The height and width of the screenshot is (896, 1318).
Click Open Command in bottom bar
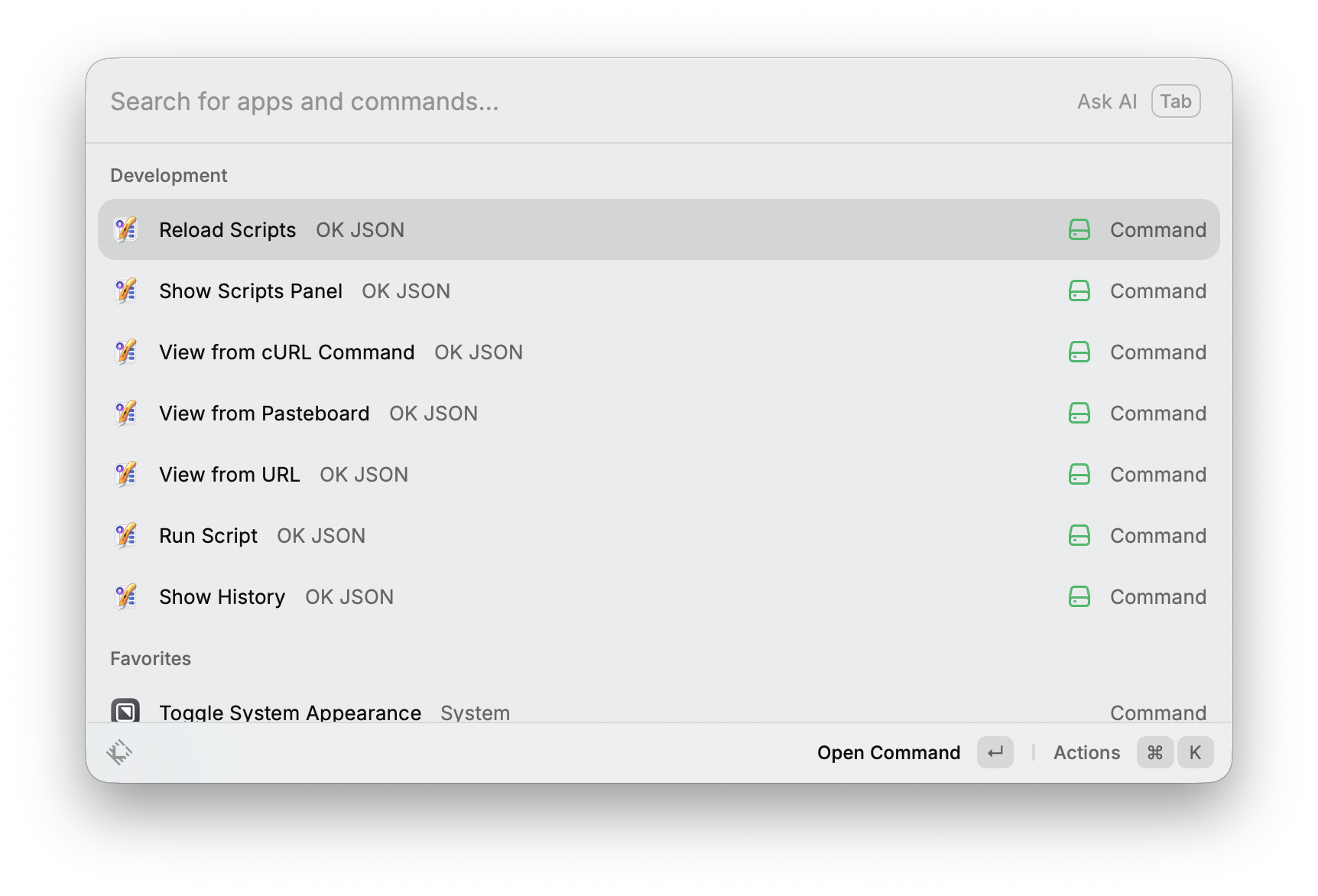coord(888,753)
